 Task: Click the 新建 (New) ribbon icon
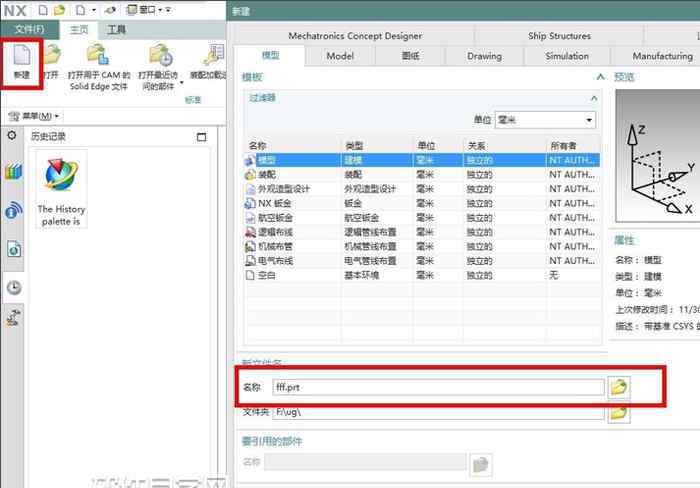[21, 55]
